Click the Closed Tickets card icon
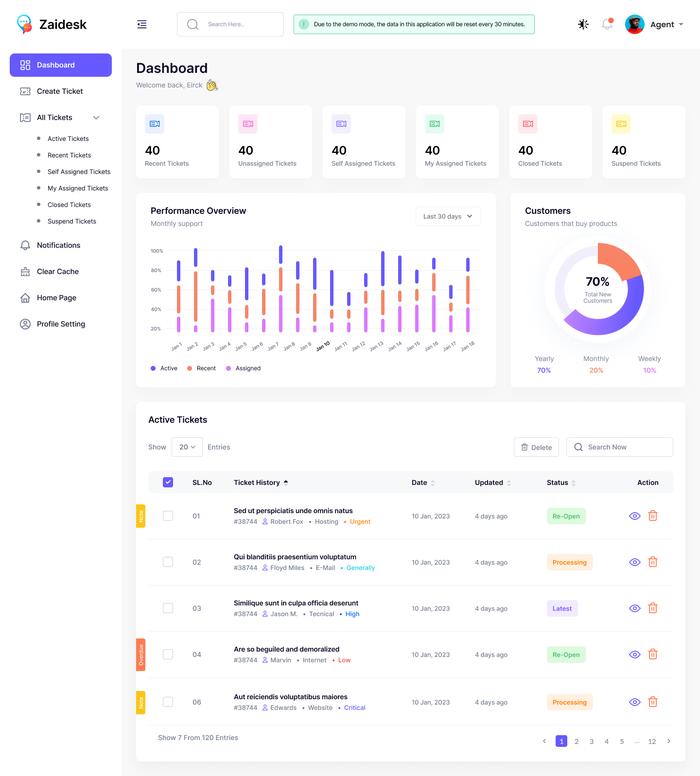The image size is (700, 776). coord(528,124)
